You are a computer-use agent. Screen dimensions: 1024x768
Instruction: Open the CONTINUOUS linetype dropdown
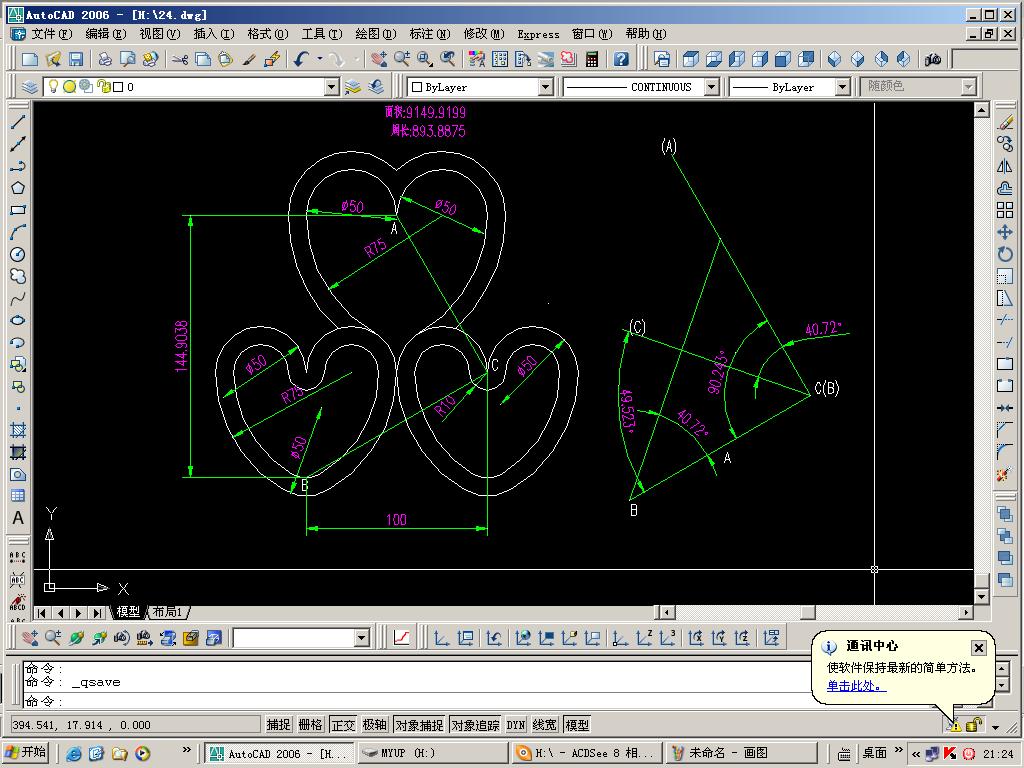click(x=712, y=86)
